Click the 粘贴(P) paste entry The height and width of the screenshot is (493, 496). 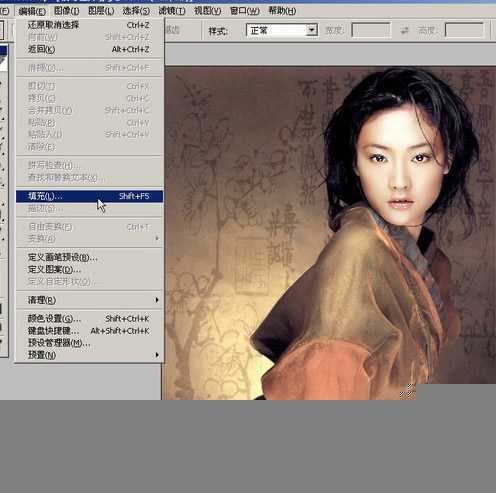pos(89,122)
